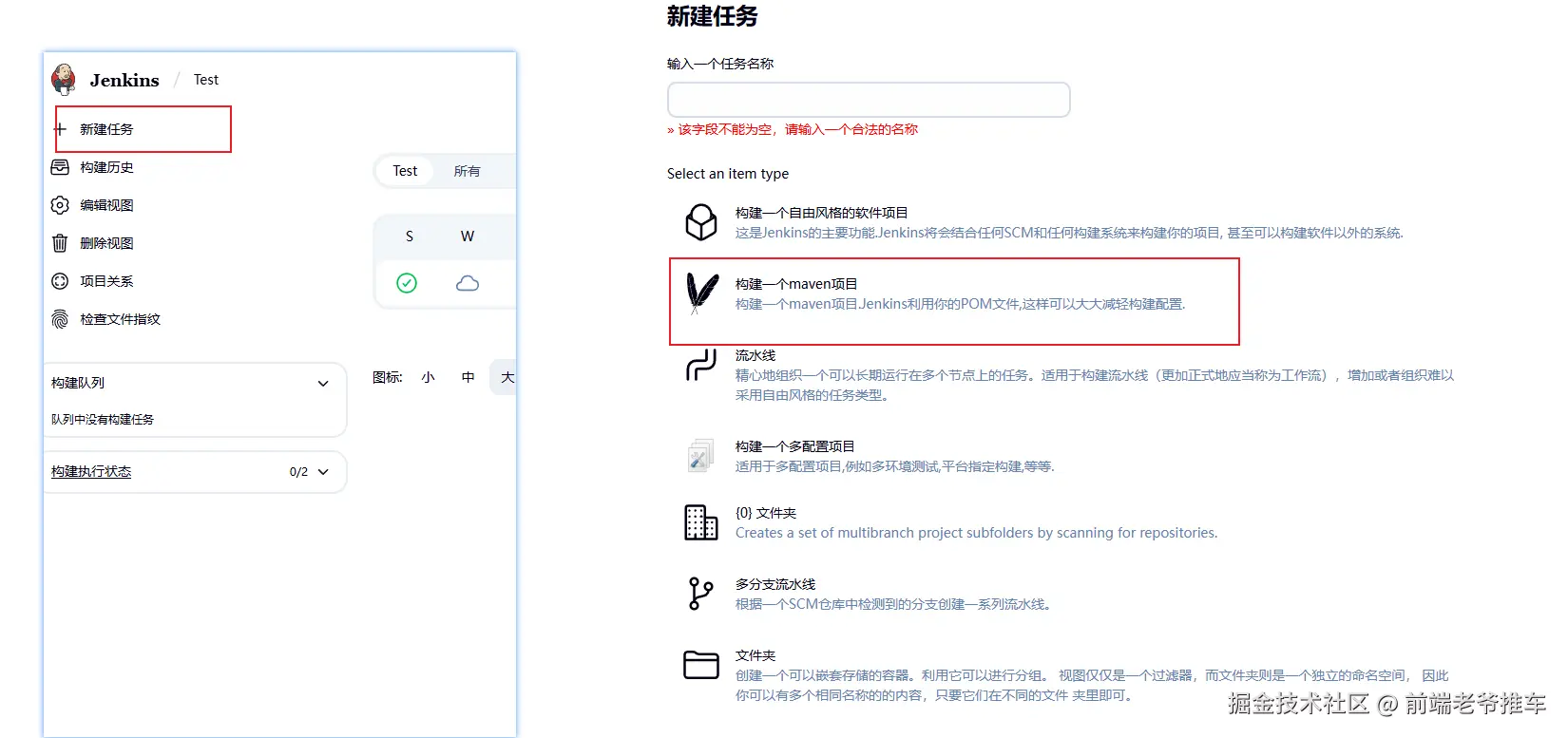Open 构建历史 in the sidebar
The width and height of the screenshot is (1568, 738).
(x=106, y=167)
